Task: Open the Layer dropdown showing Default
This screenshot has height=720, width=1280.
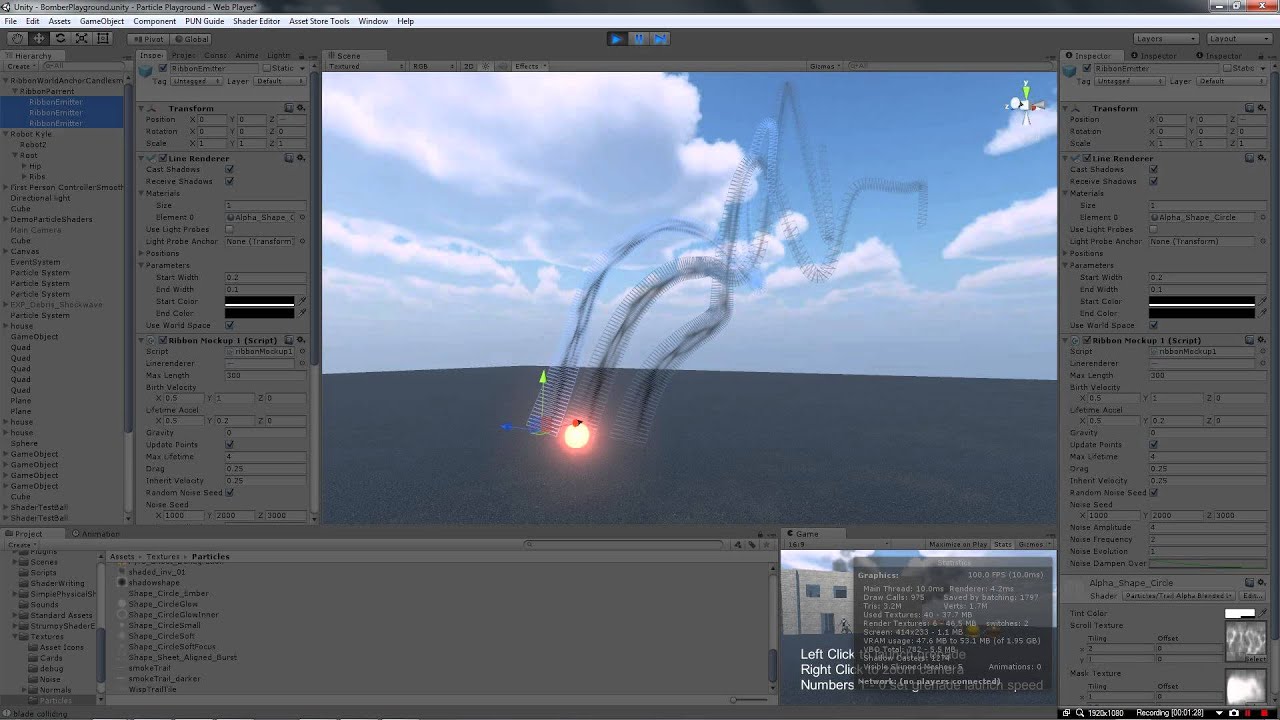Action: click(278, 81)
